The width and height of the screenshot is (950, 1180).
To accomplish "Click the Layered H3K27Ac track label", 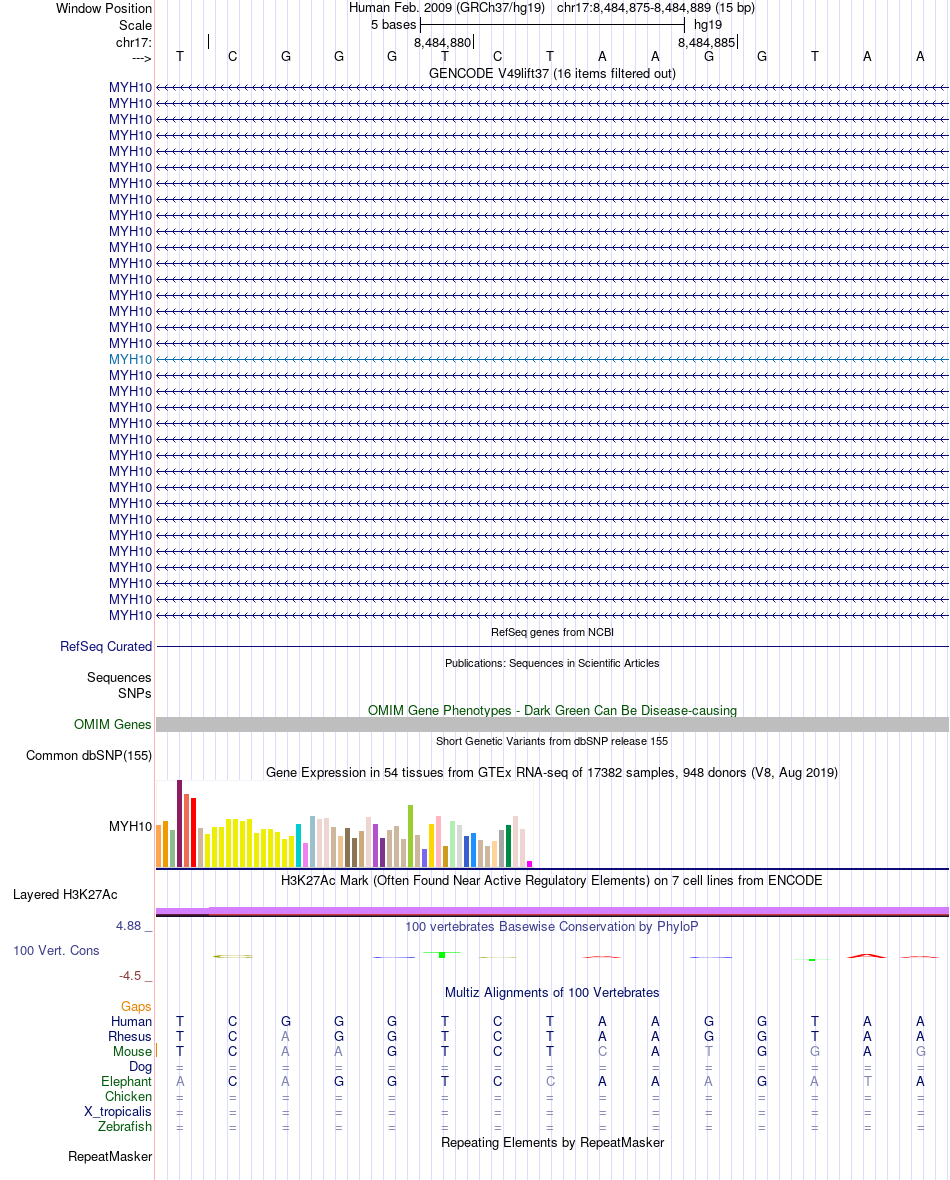I will coord(65,895).
